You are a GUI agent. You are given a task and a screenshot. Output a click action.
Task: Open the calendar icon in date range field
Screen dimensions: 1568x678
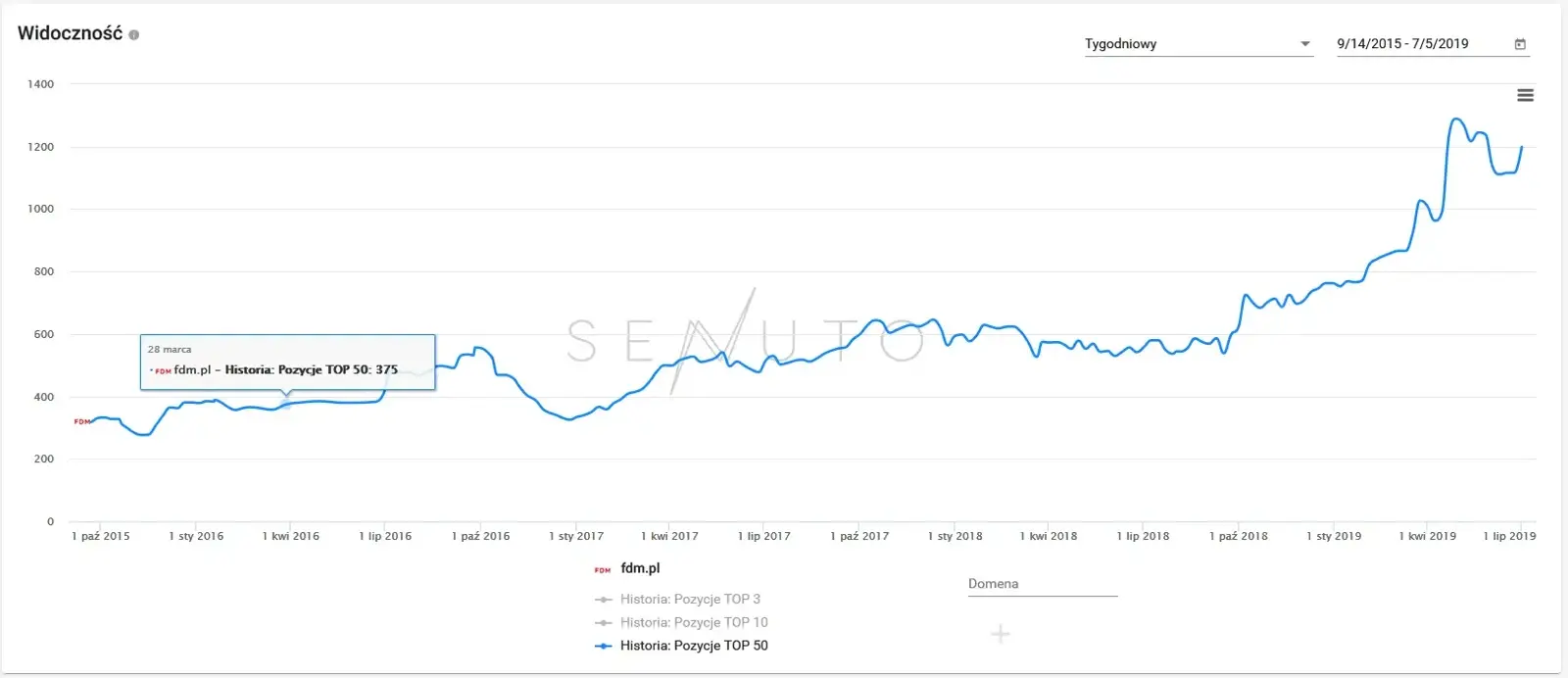click(x=1520, y=44)
